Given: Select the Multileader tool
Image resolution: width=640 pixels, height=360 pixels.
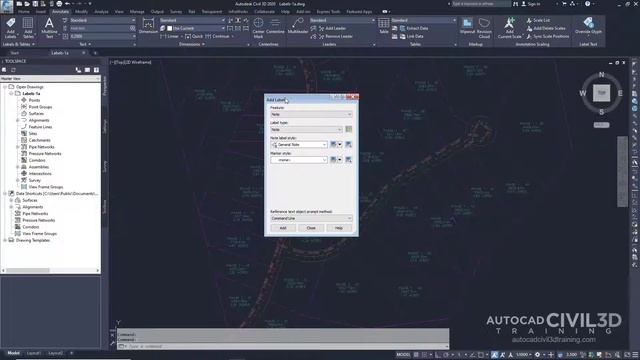Looking at the screenshot, I should [x=298, y=26].
